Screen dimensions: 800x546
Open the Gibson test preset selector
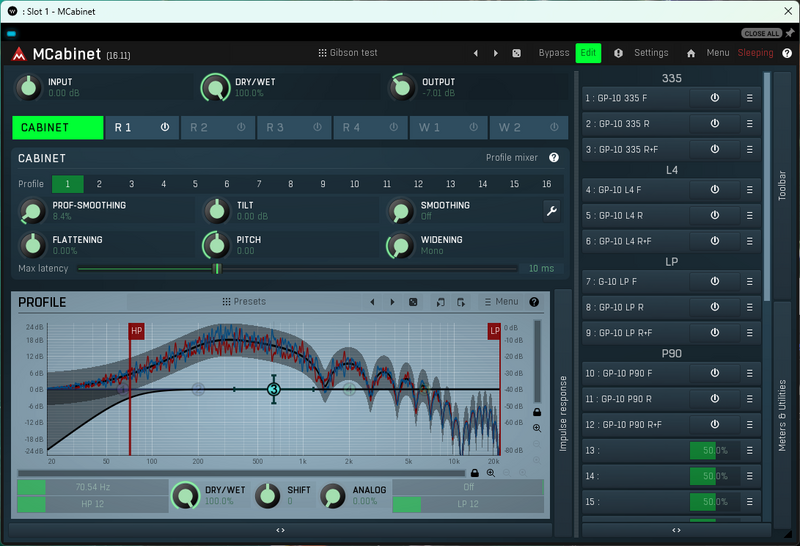coord(348,53)
